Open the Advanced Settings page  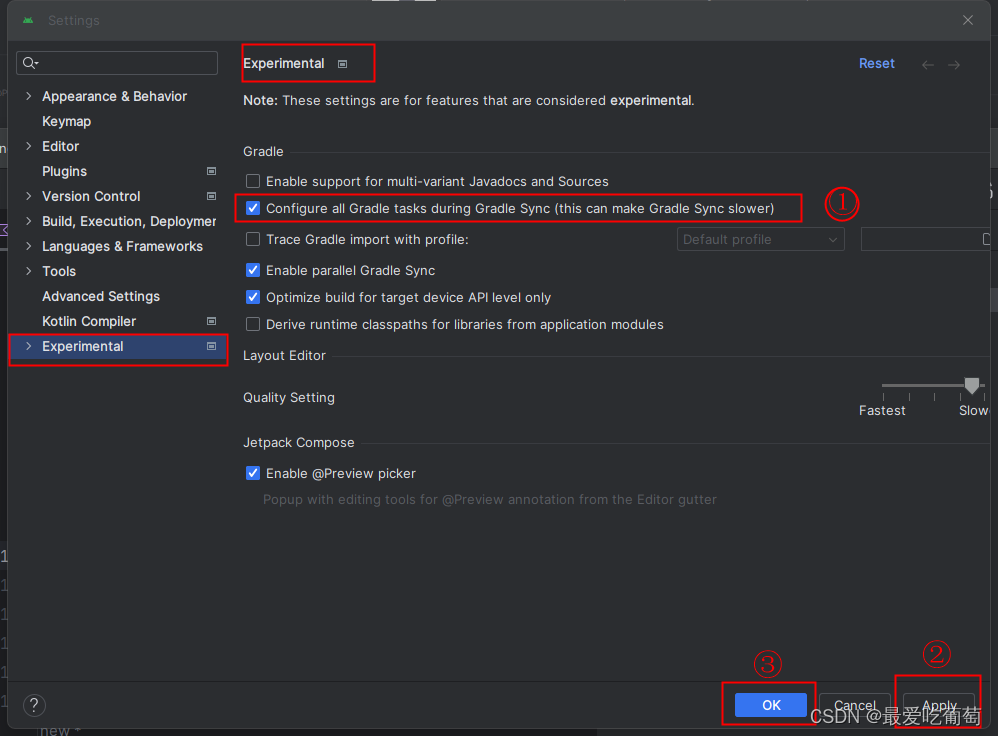100,296
